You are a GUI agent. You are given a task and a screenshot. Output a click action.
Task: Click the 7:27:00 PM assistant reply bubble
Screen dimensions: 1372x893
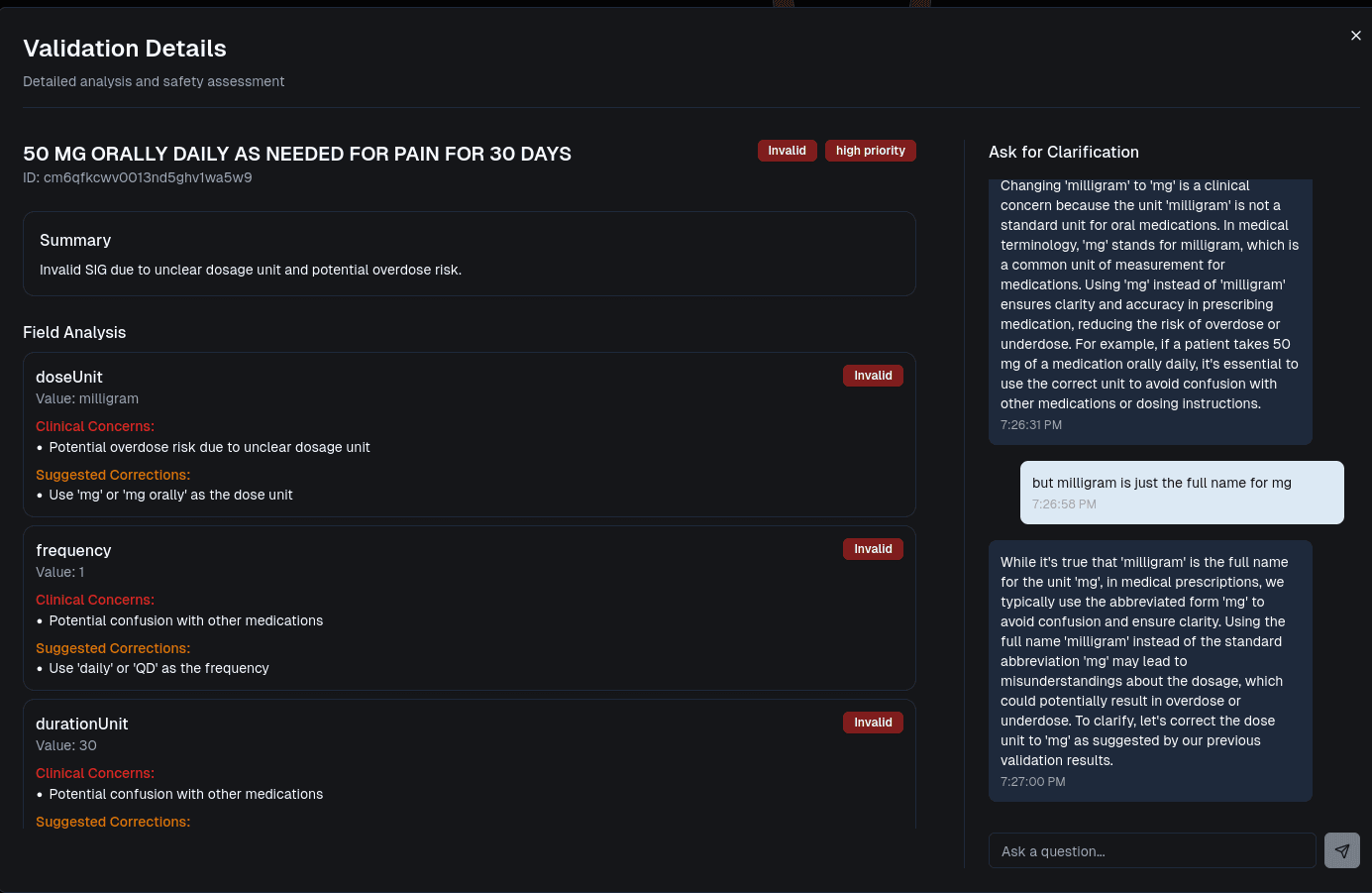(x=1149, y=671)
